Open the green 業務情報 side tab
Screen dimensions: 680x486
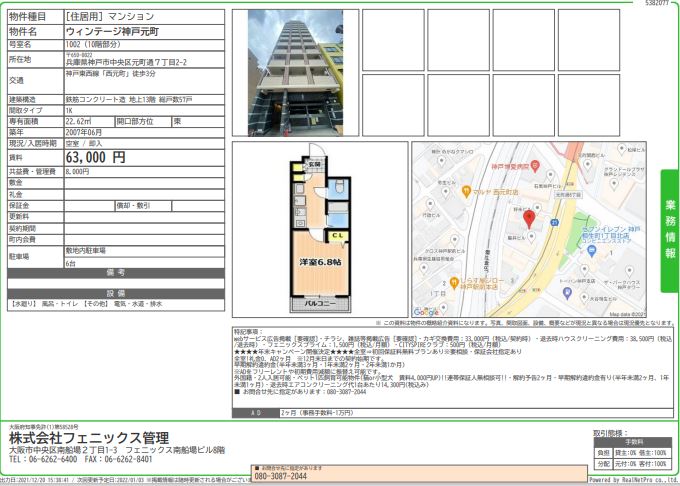[670, 230]
